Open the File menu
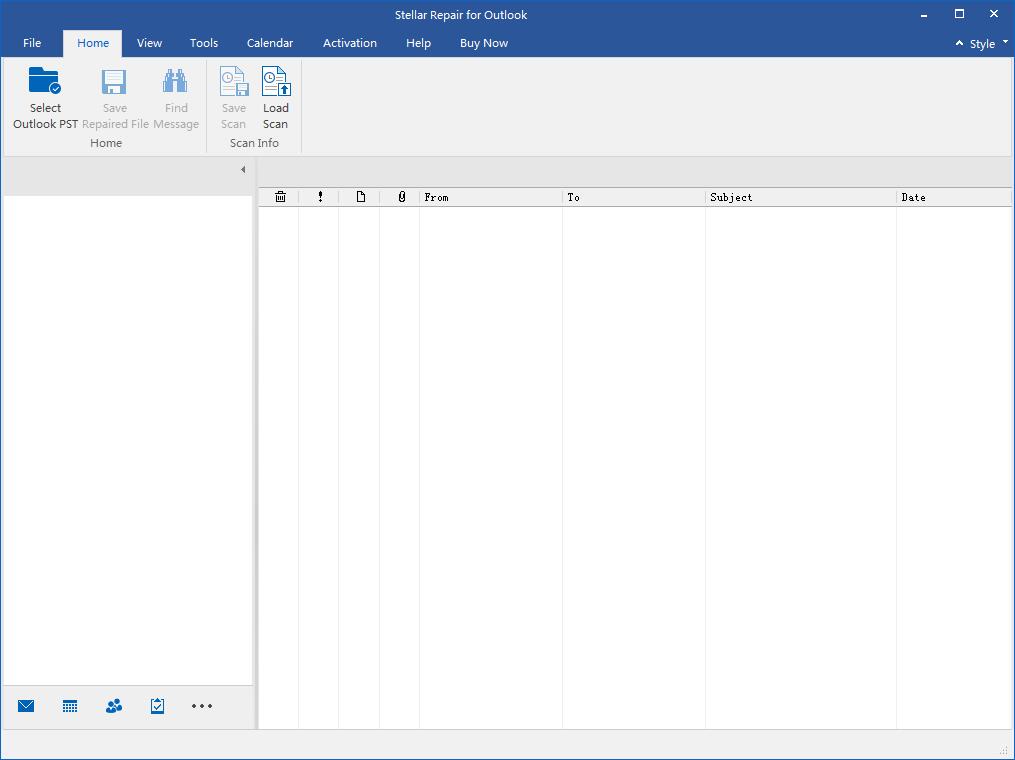The image size is (1015, 760). click(x=32, y=43)
